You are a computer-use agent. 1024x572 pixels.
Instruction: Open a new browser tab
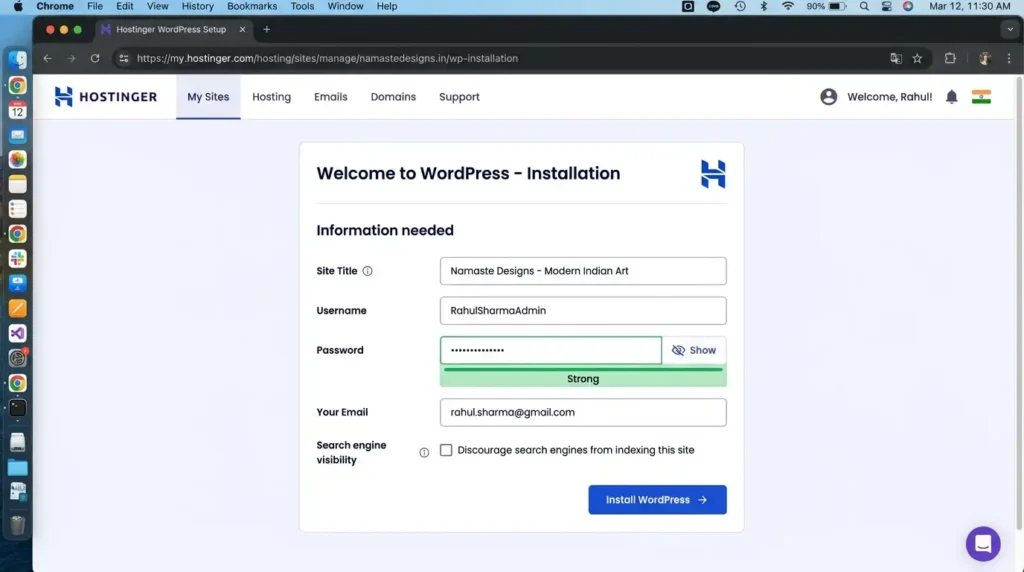[x=266, y=29]
